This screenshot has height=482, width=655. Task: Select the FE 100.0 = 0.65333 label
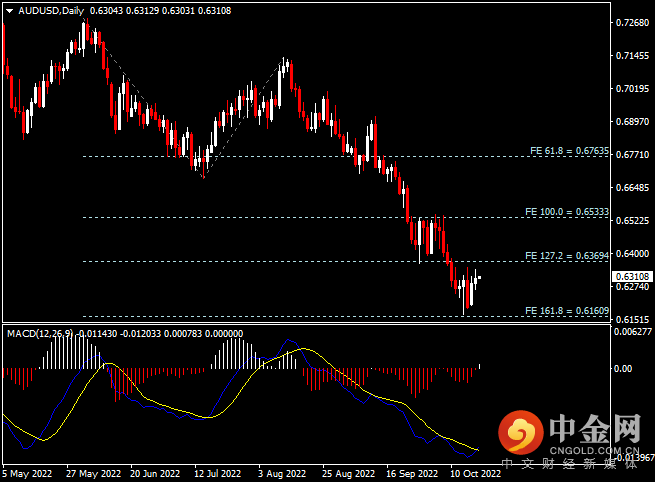[x=567, y=212]
